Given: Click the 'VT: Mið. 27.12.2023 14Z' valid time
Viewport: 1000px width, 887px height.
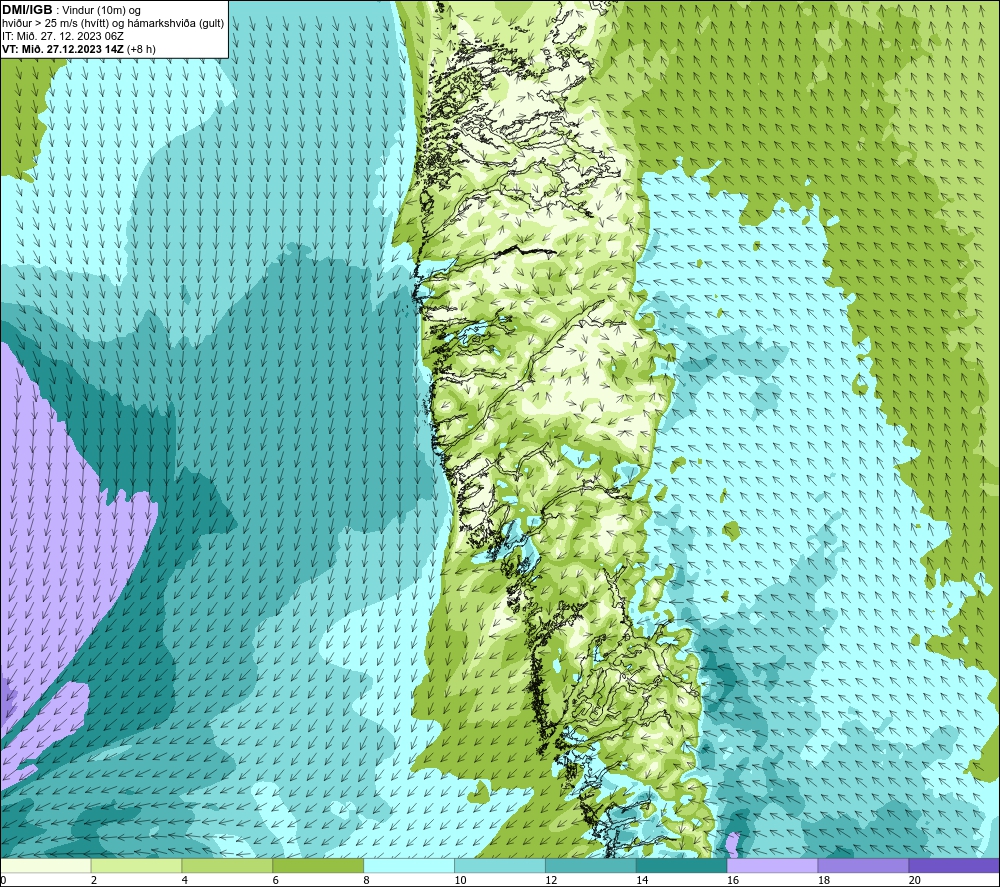Looking at the screenshot, I should [63, 49].
